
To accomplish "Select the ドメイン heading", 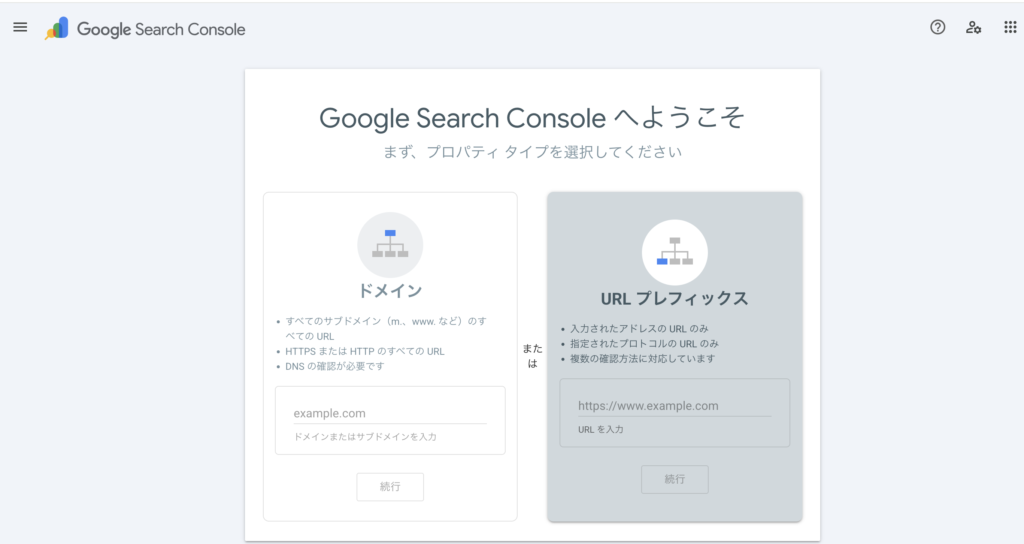I will coord(391,291).
